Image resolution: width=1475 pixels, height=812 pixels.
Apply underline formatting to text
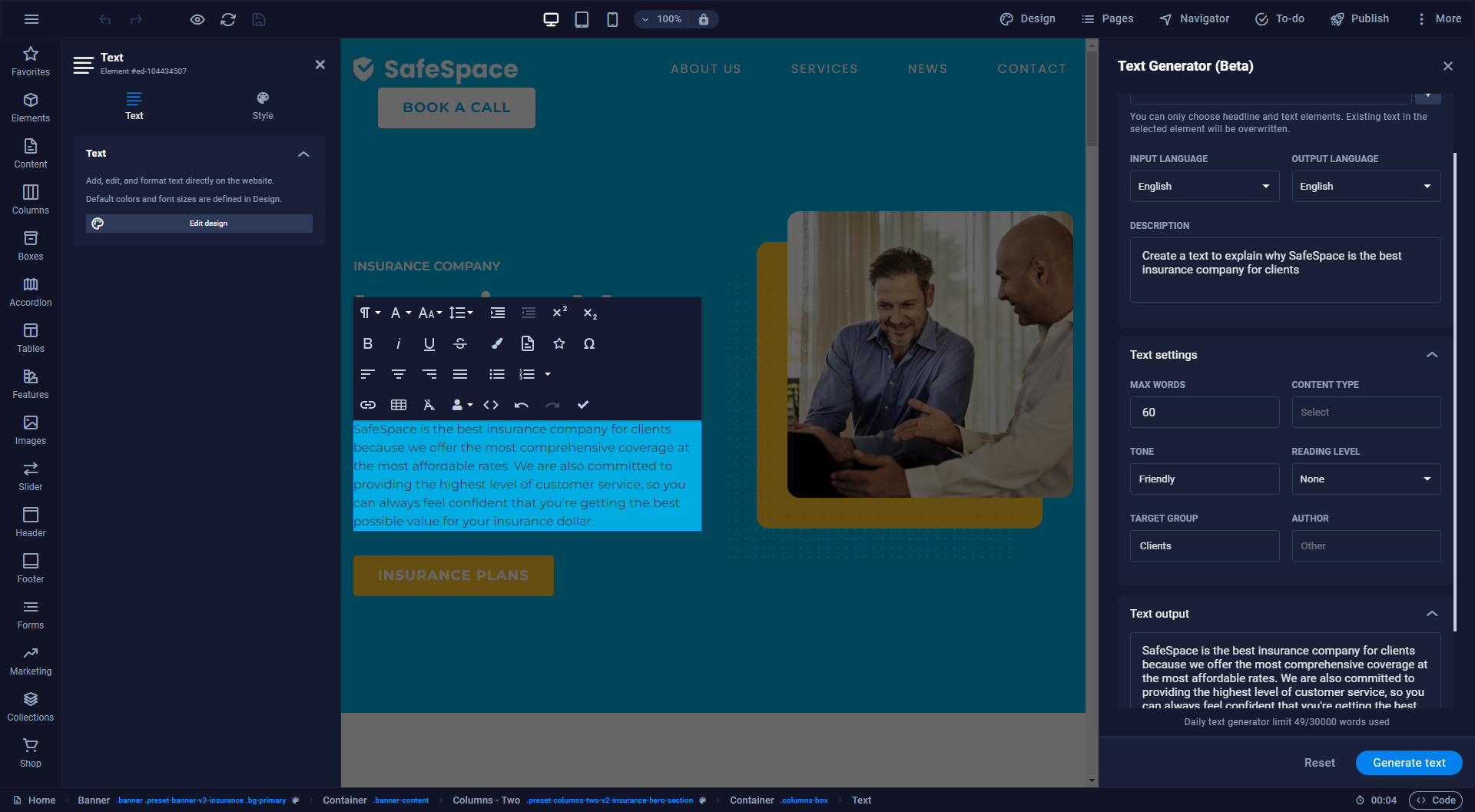[x=429, y=343]
